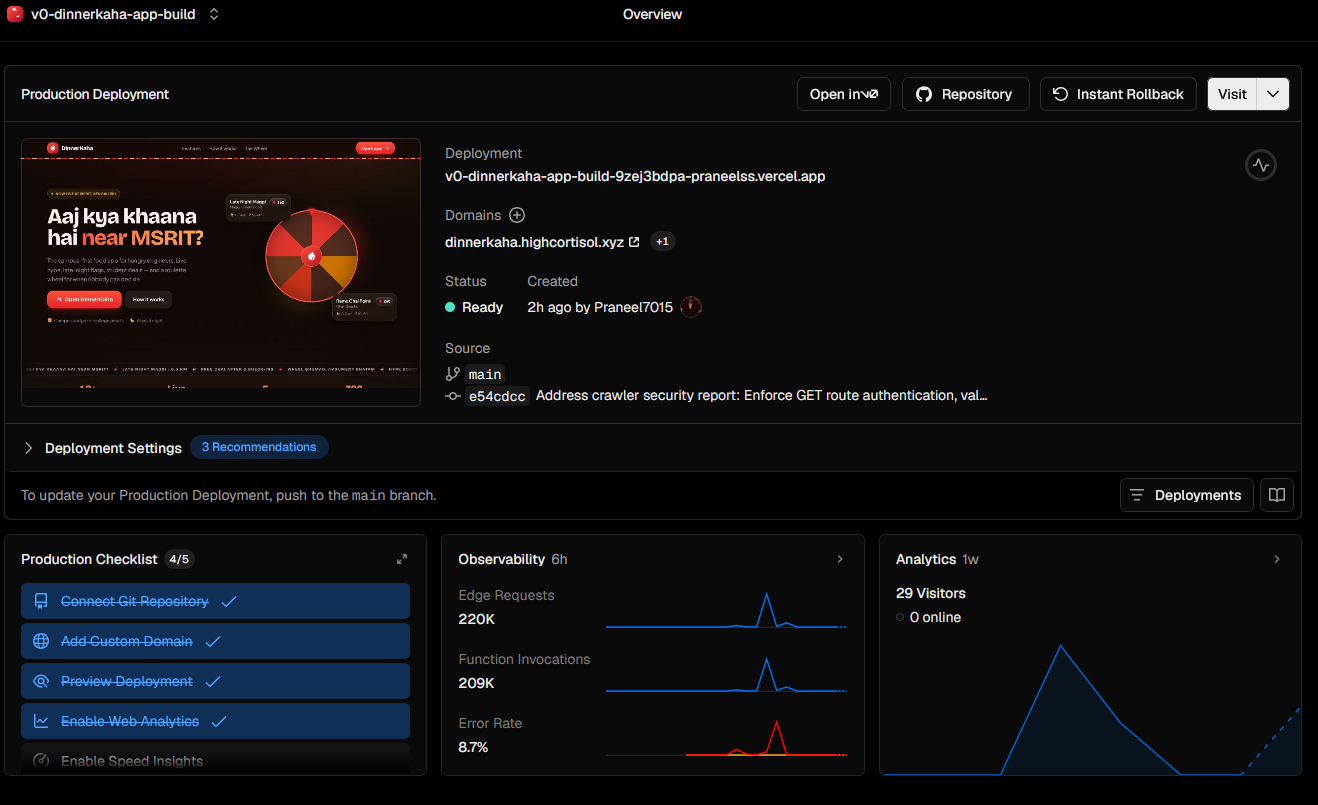Image resolution: width=1318 pixels, height=805 pixels.
Task: Click the red project logo icon
Action: 15,14
